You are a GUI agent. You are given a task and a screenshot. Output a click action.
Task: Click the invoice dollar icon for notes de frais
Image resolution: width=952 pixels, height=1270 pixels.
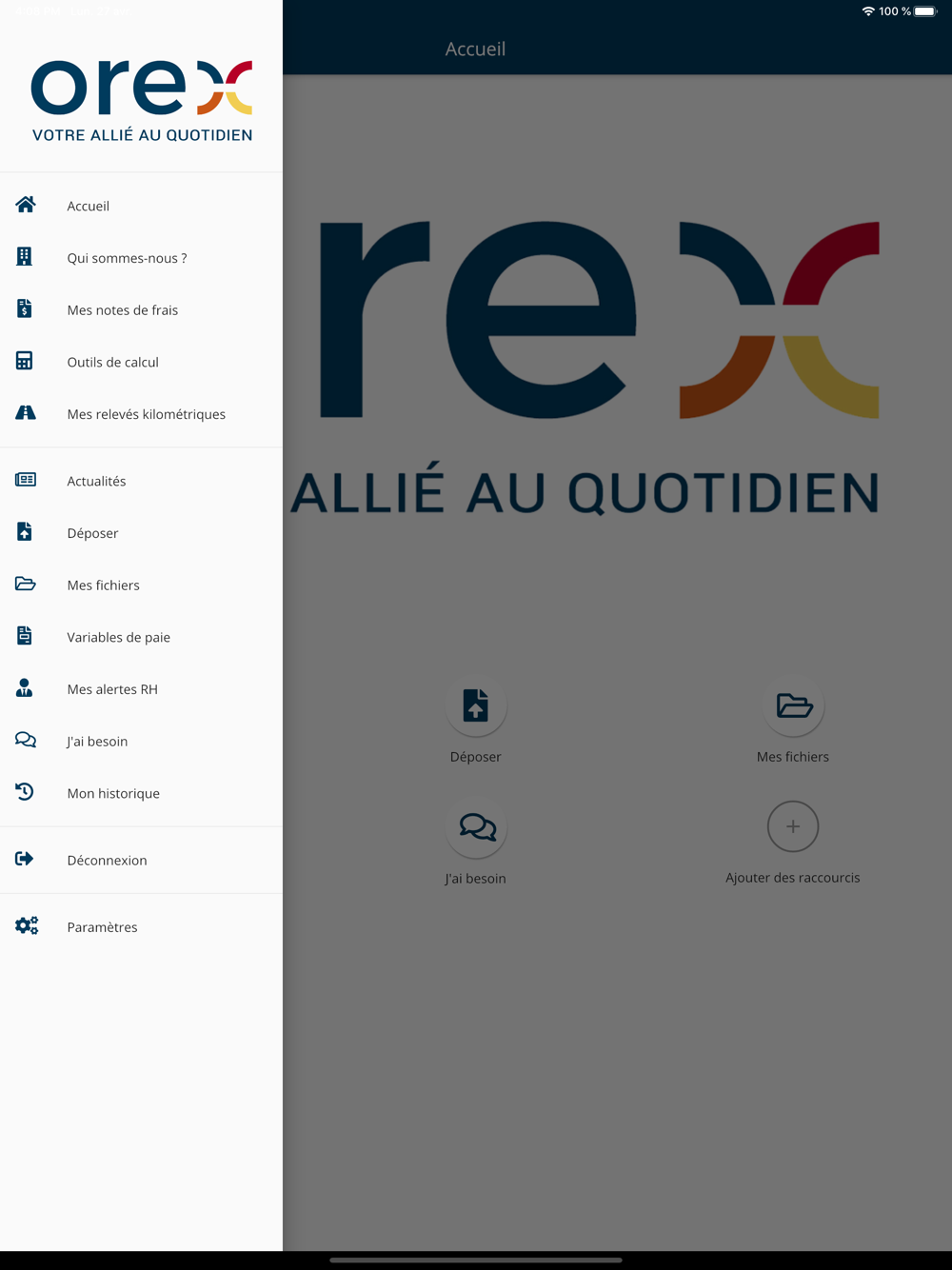coord(25,308)
